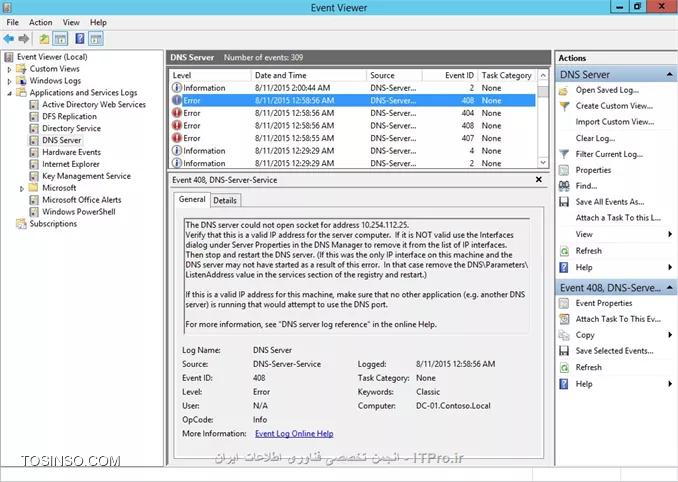The width and height of the screenshot is (678, 482).
Task: Click the Up One Level folder icon
Action: (x=44, y=39)
